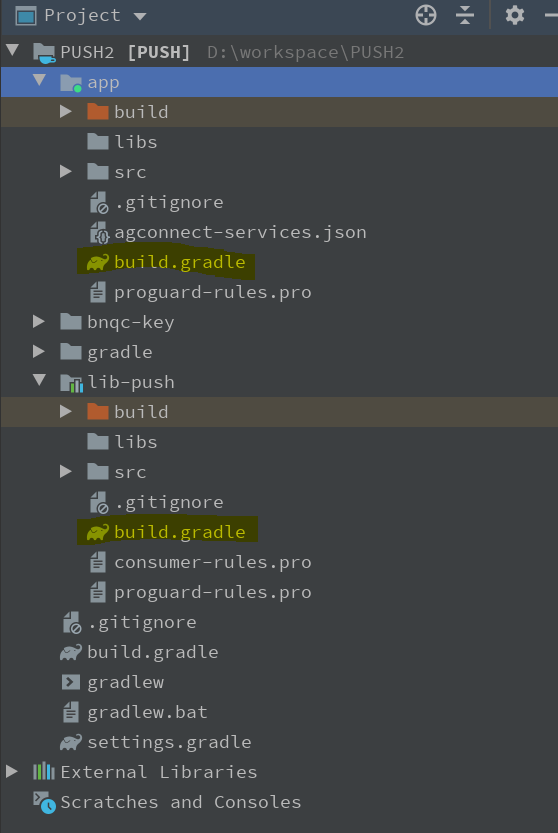The height and width of the screenshot is (833, 558).
Task: Click the Collapse All toolbar icon
Action: point(465,15)
